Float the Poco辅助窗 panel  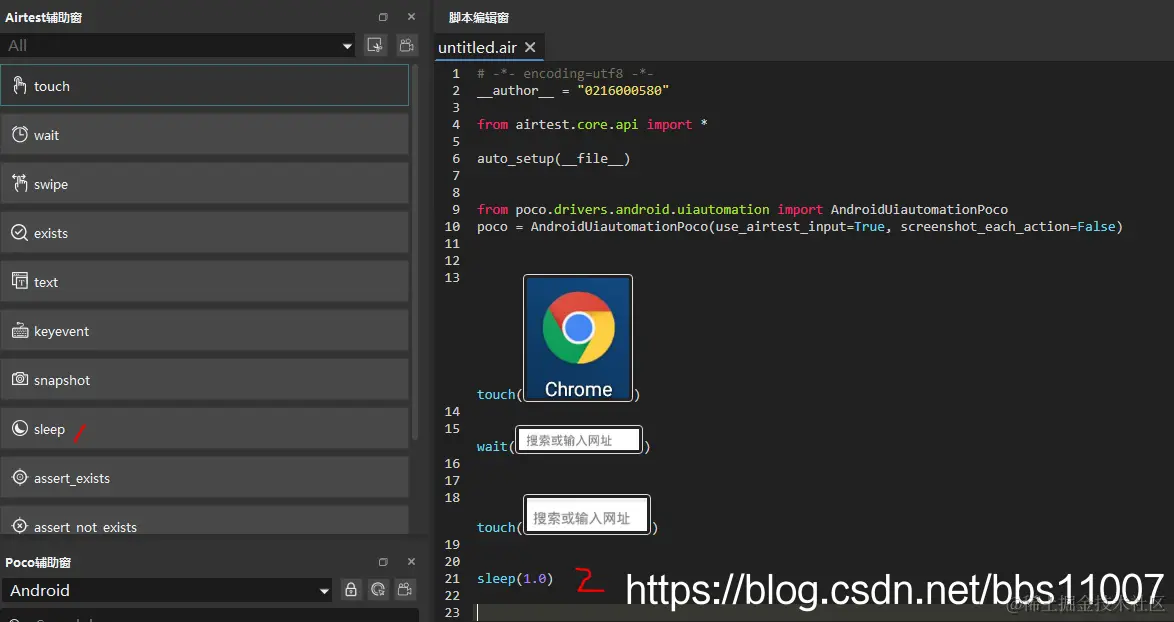click(383, 562)
